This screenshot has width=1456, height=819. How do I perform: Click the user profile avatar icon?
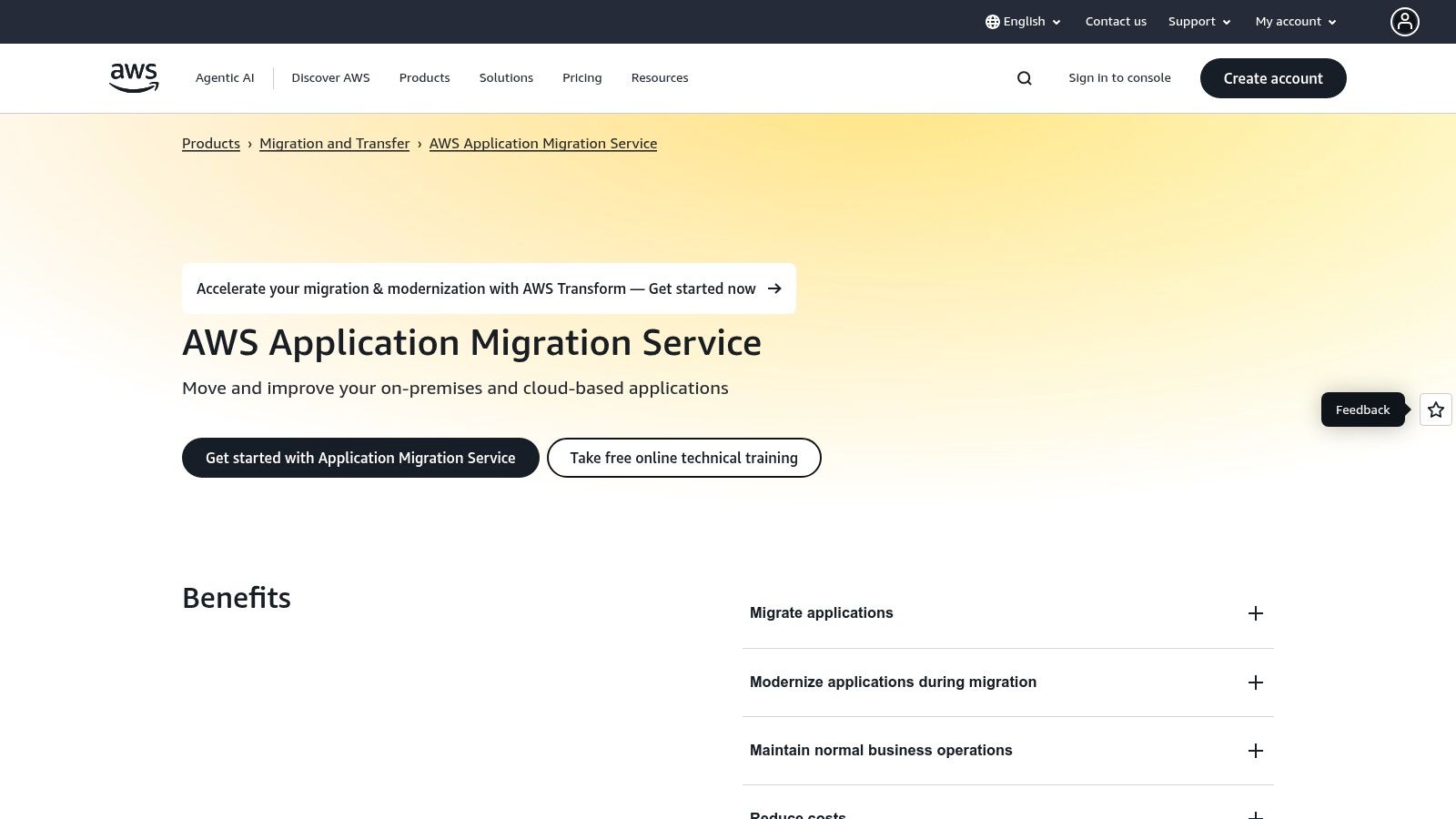tap(1405, 22)
